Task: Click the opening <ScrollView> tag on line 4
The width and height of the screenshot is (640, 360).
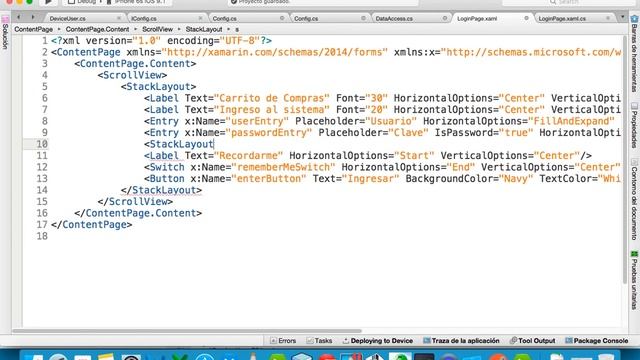Action: (x=132, y=75)
